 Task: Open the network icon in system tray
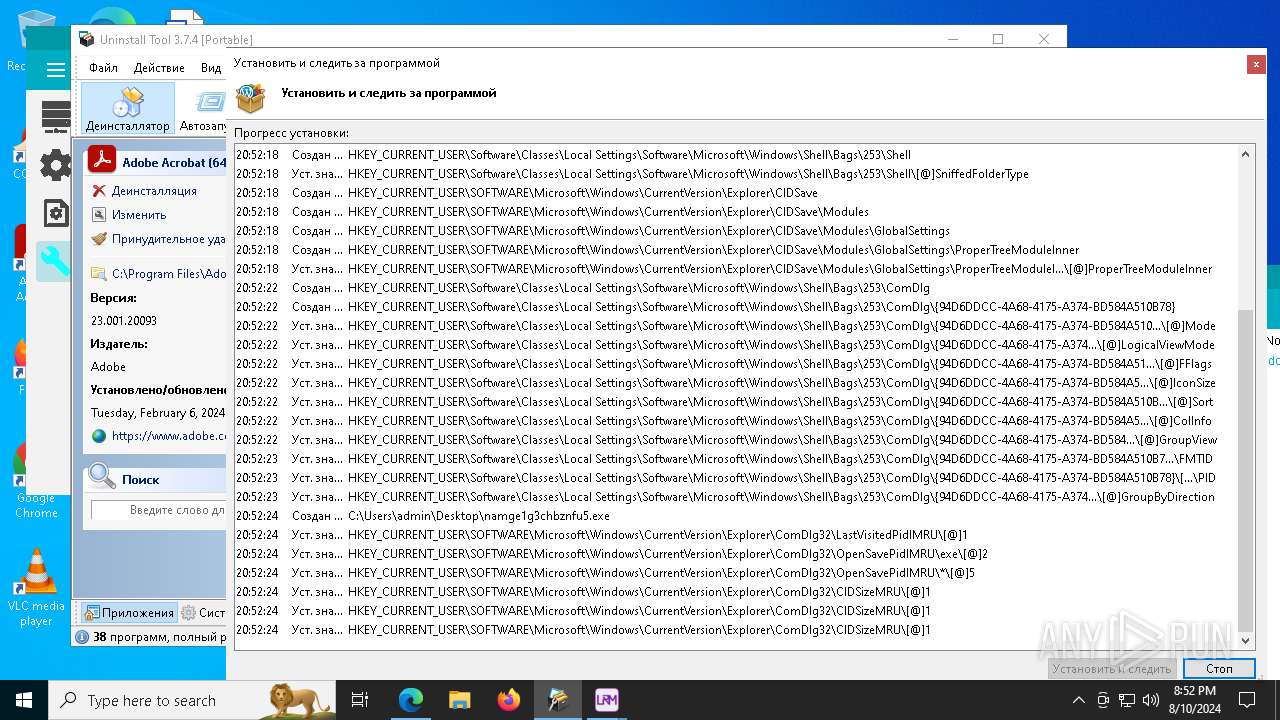pyautogui.click(x=1126, y=700)
